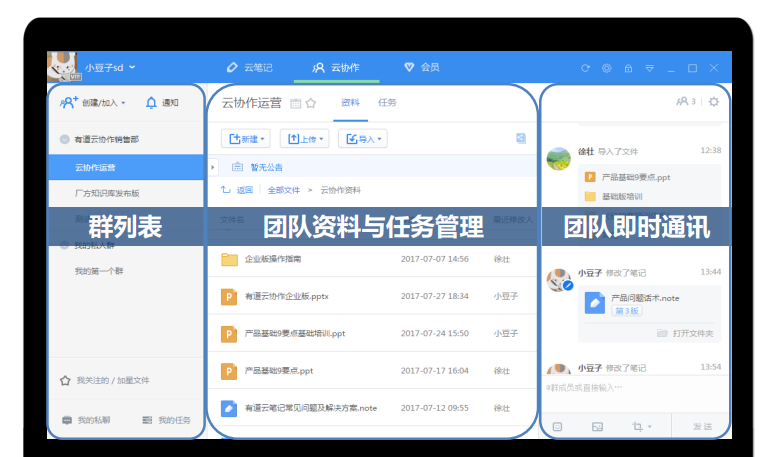The image size is (773, 457).
Task: Click the date 2017-07-27 18:34
Action: [x=434, y=296]
